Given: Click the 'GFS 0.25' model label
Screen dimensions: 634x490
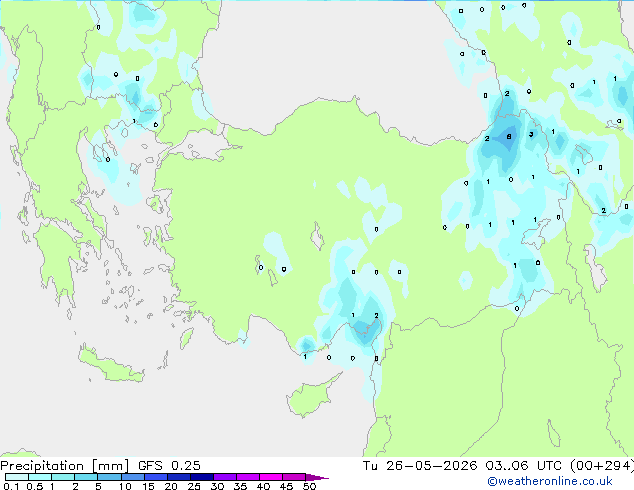Looking at the screenshot, I should tap(169, 466).
